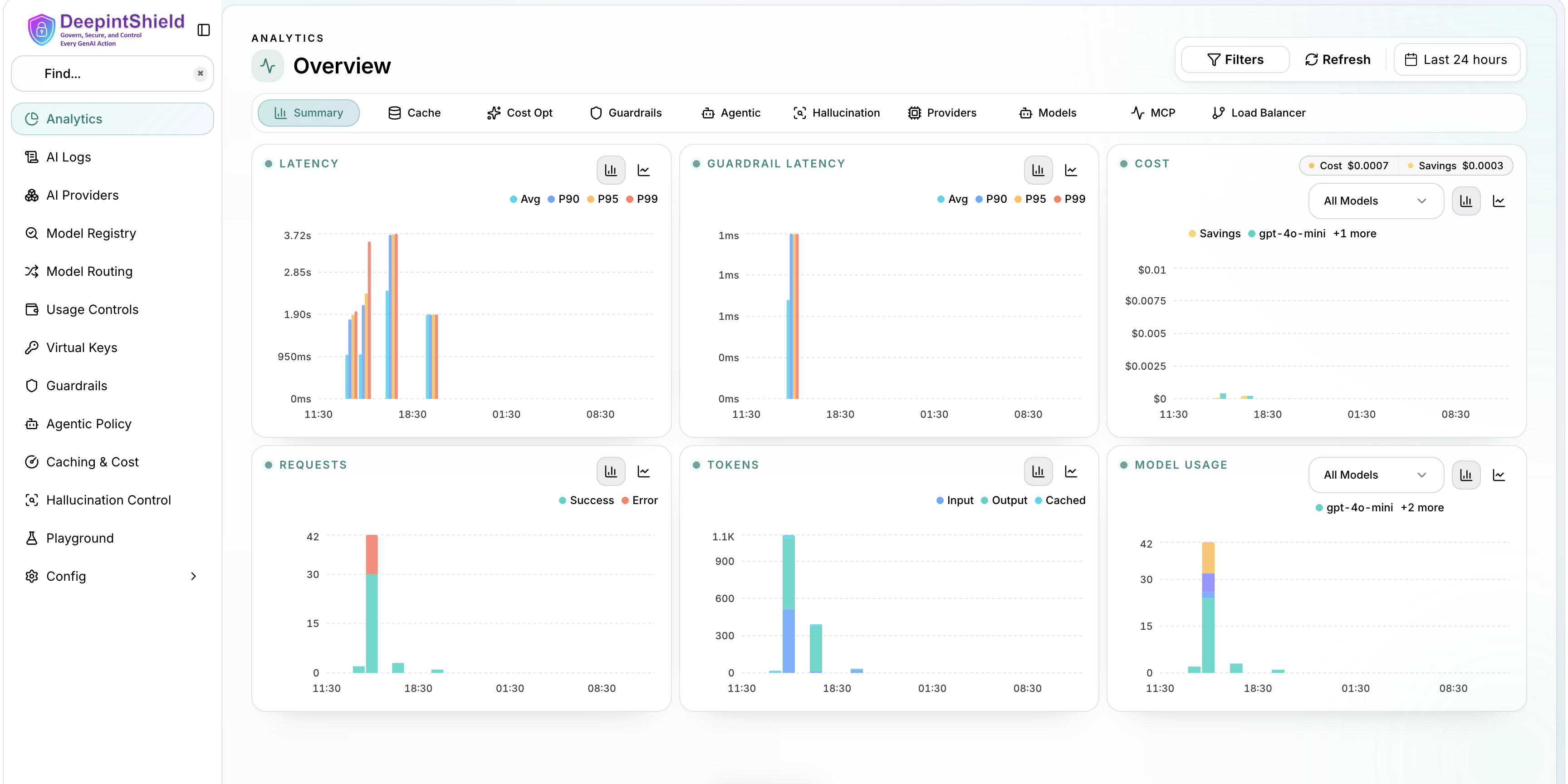This screenshot has width=1568, height=784.
Task: Click Error legend swatch in Requests chart
Action: (625, 501)
